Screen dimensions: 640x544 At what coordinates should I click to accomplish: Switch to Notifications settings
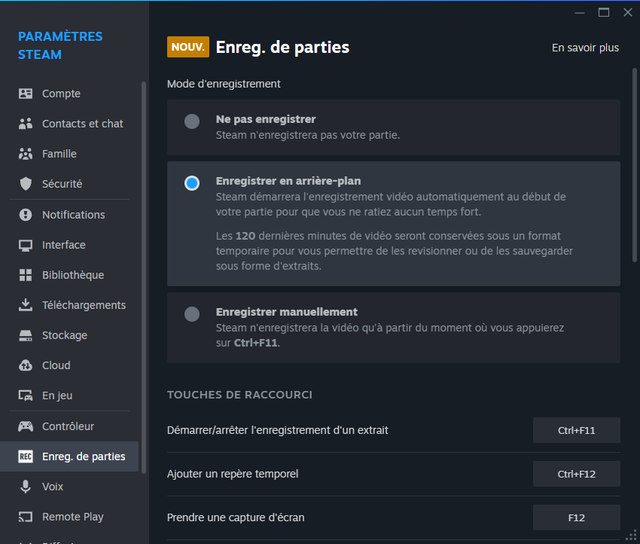coord(69,215)
